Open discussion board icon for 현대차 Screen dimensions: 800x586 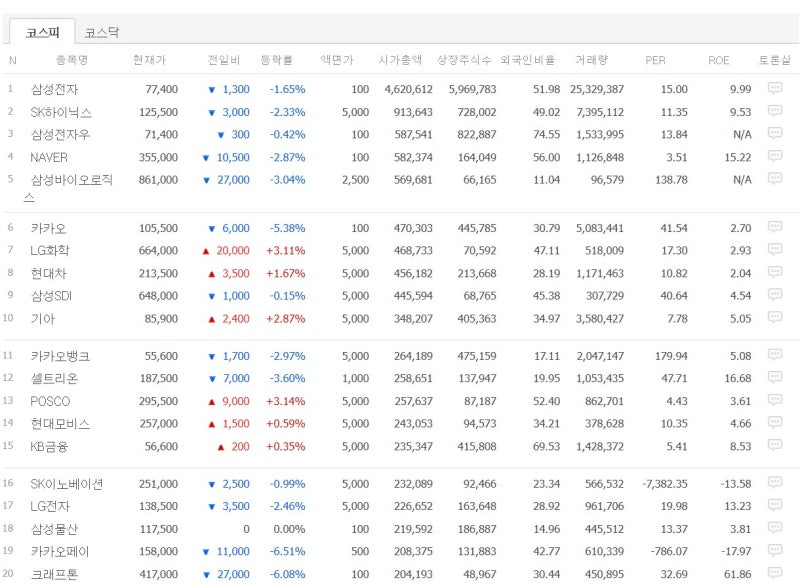[x=774, y=272]
